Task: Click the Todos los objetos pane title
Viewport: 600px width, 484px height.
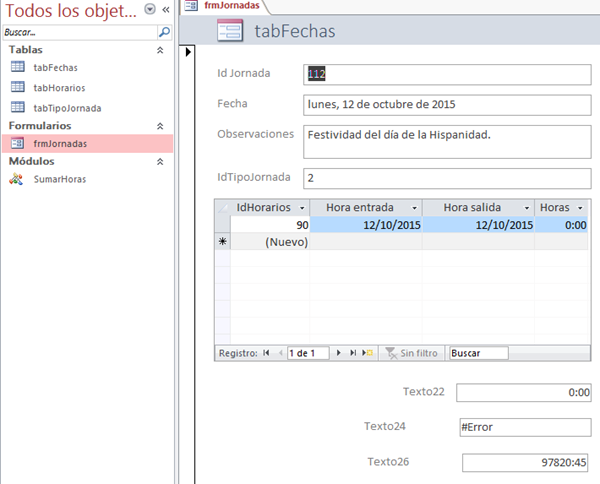Action: (71, 10)
